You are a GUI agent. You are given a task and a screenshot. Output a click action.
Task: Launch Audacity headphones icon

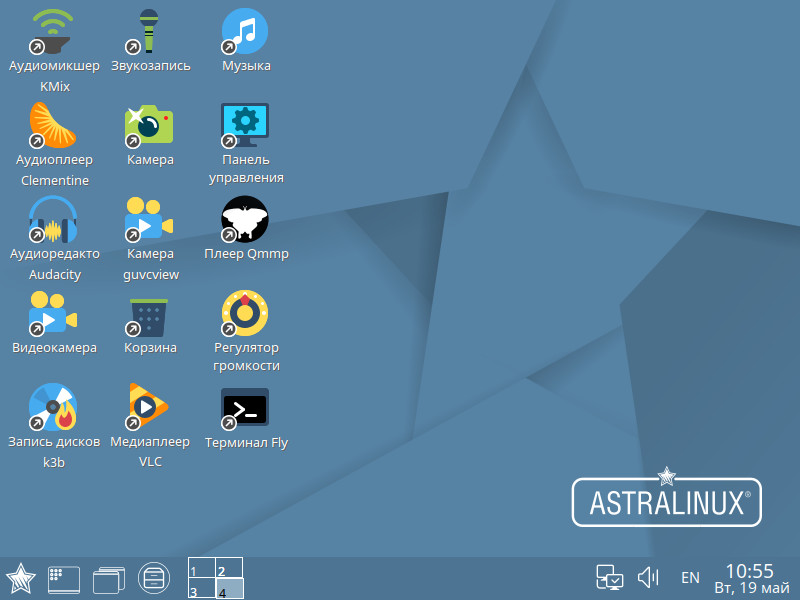click(x=53, y=219)
